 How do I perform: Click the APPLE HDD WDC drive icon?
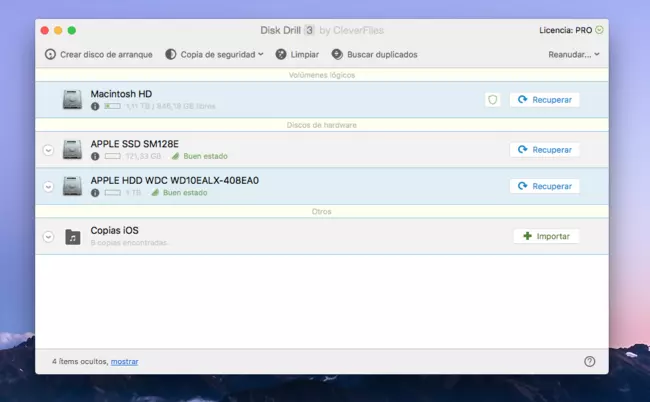click(x=72, y=186)
